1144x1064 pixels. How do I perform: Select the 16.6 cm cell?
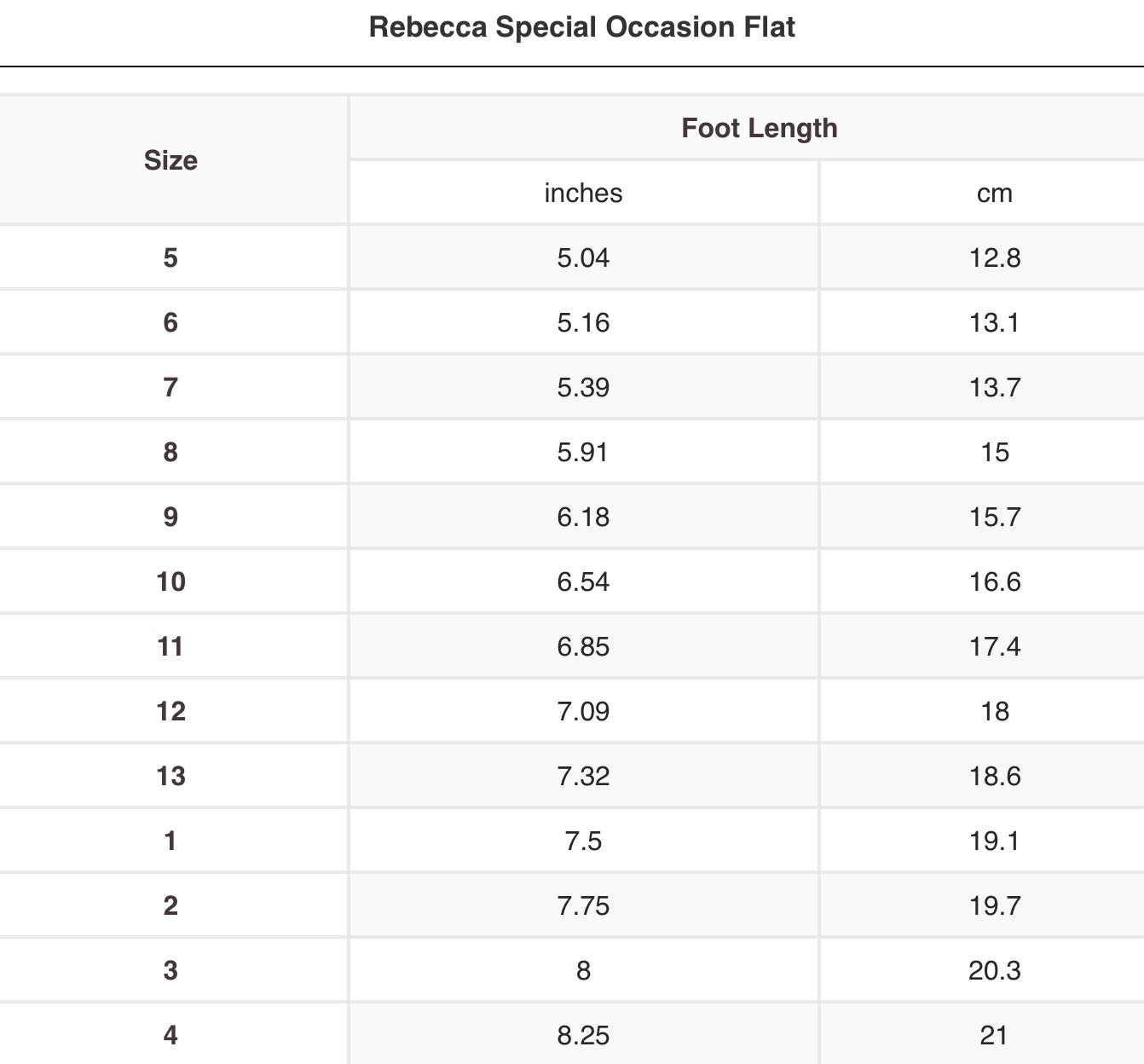pos(995,581)
